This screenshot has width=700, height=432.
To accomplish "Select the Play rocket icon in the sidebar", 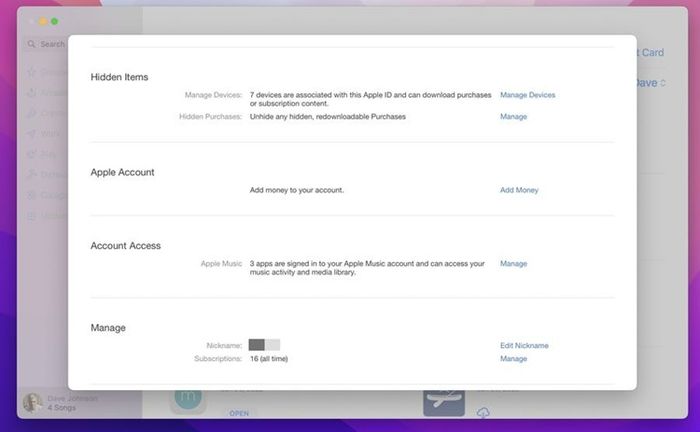I will coord(32,154).
